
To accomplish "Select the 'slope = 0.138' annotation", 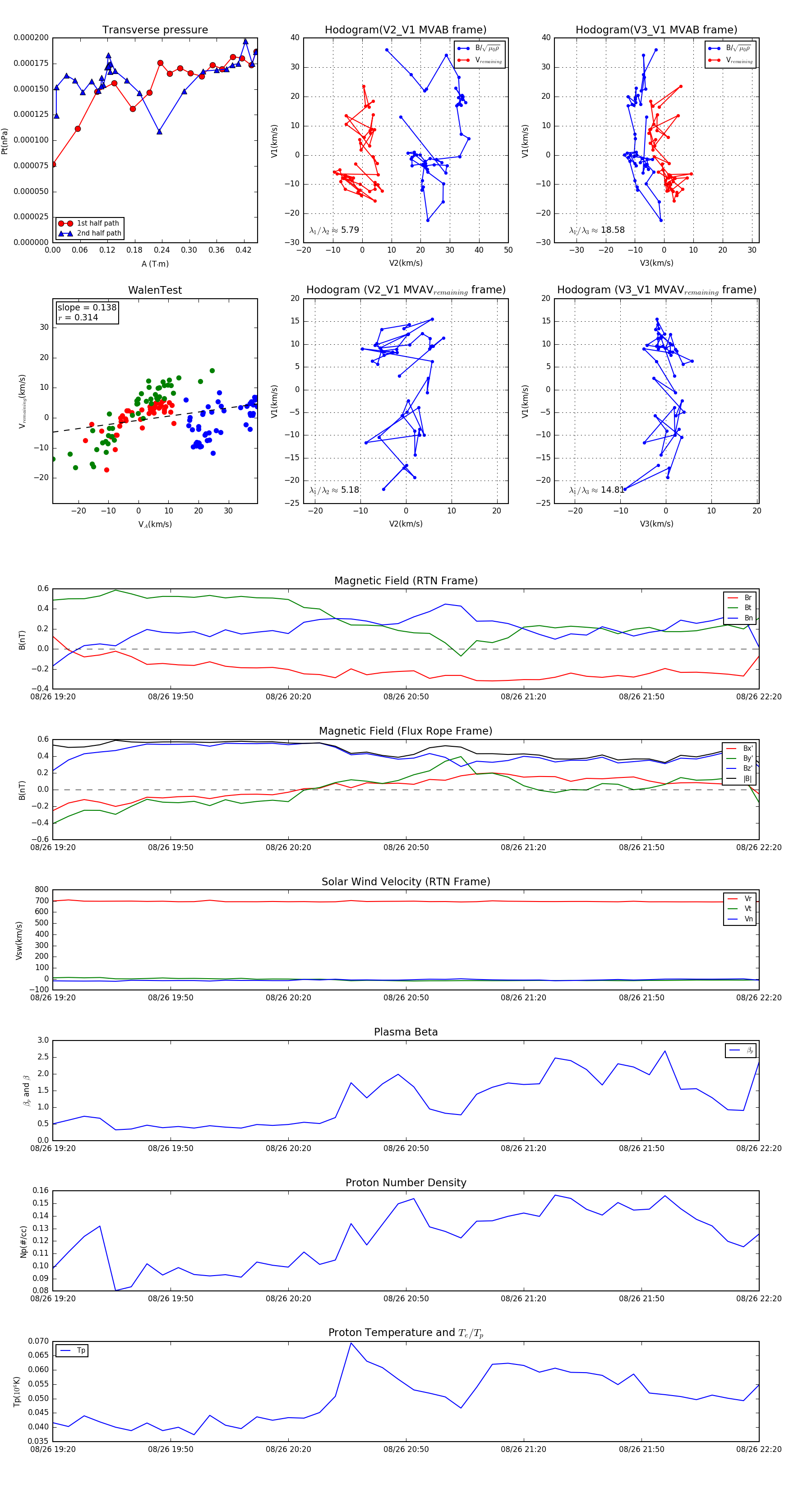I will tap(87, 308).
